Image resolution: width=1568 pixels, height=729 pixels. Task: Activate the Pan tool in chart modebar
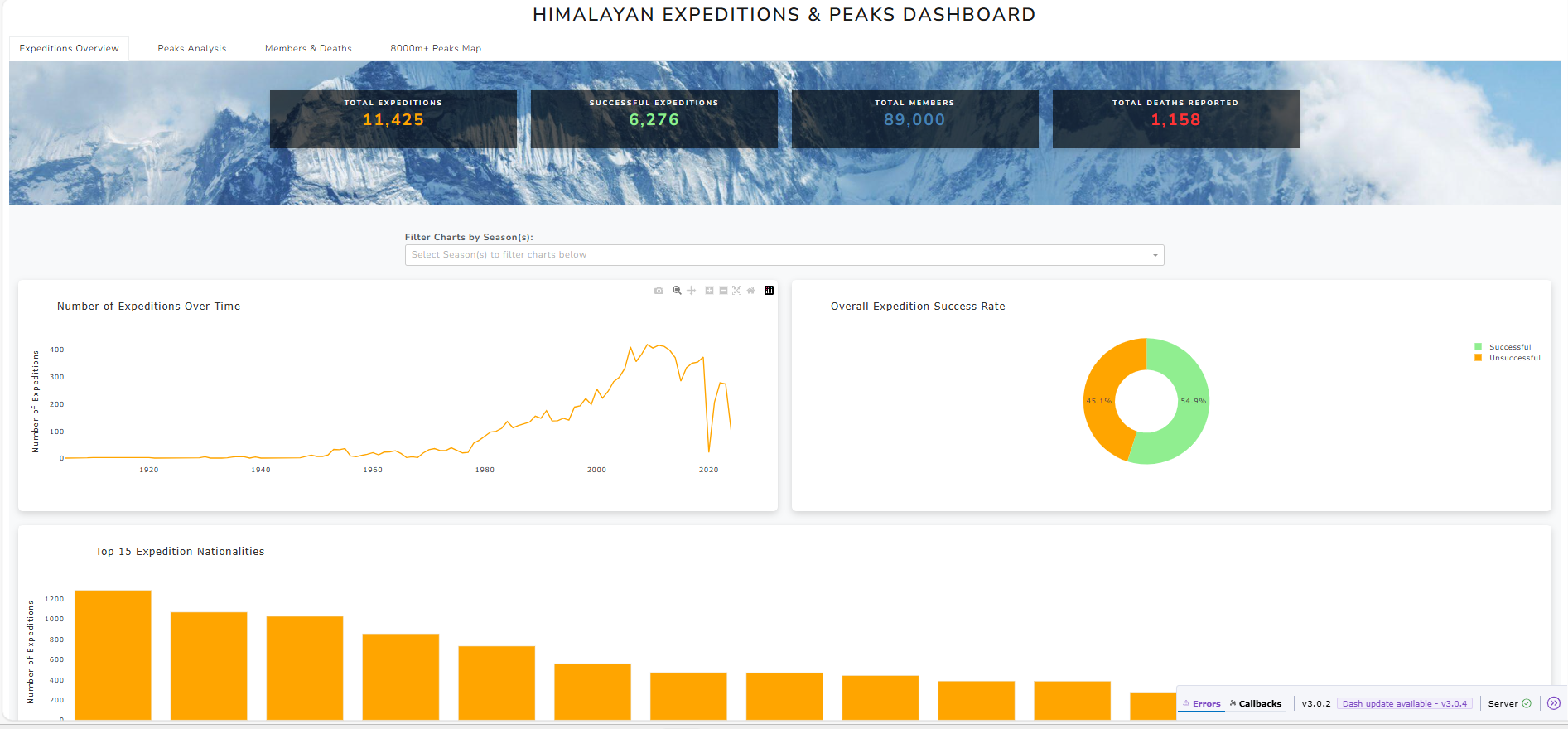692,291
